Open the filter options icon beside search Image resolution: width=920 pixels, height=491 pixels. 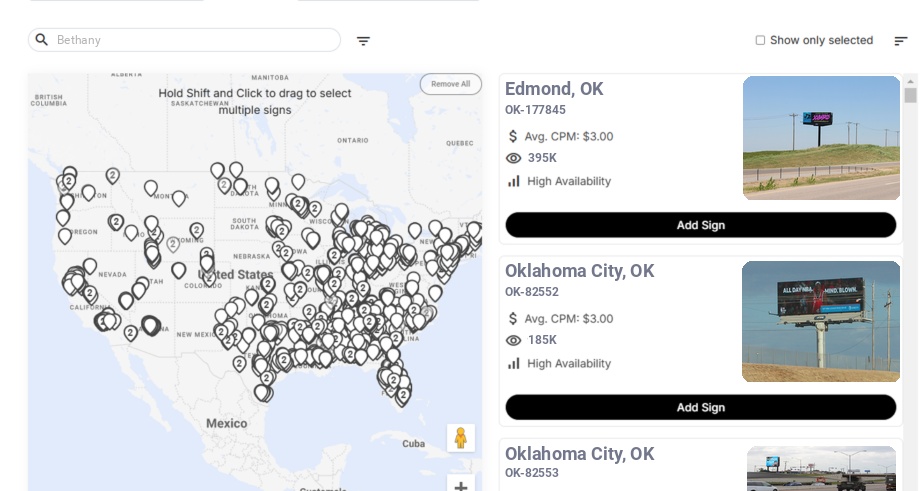click(363, 41)
